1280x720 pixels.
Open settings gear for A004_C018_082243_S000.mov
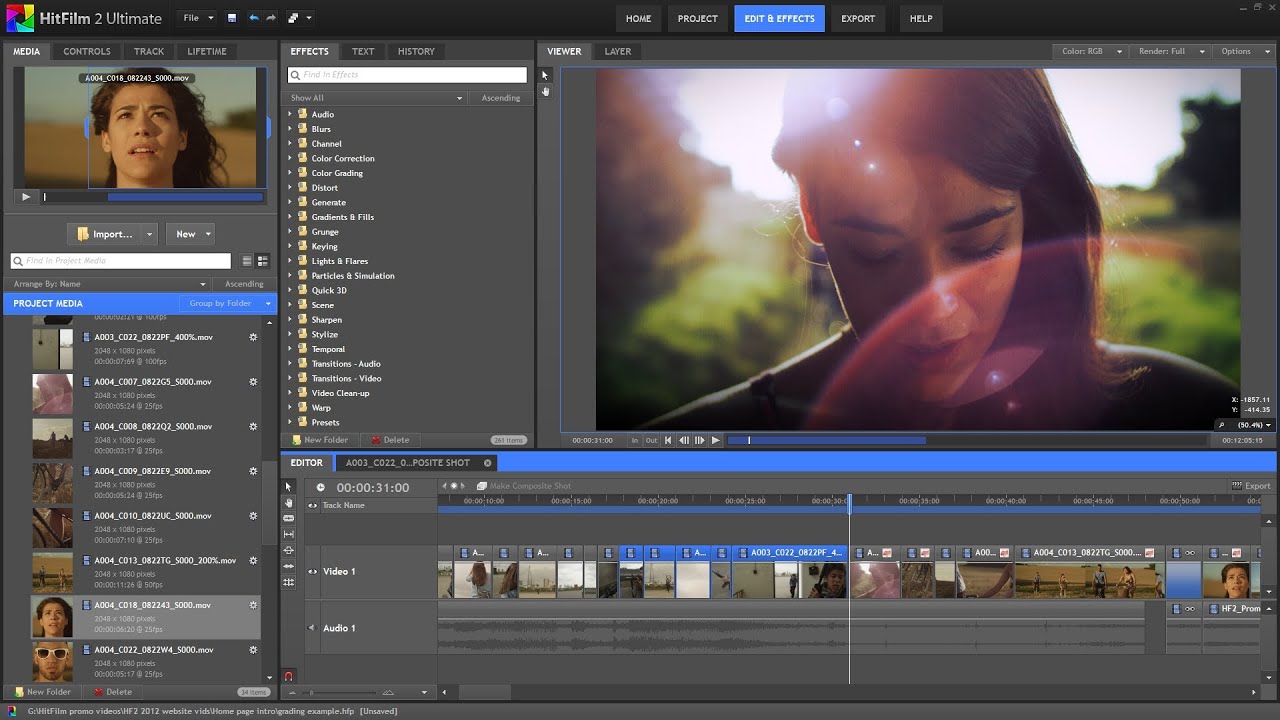(x=253, y=605)
